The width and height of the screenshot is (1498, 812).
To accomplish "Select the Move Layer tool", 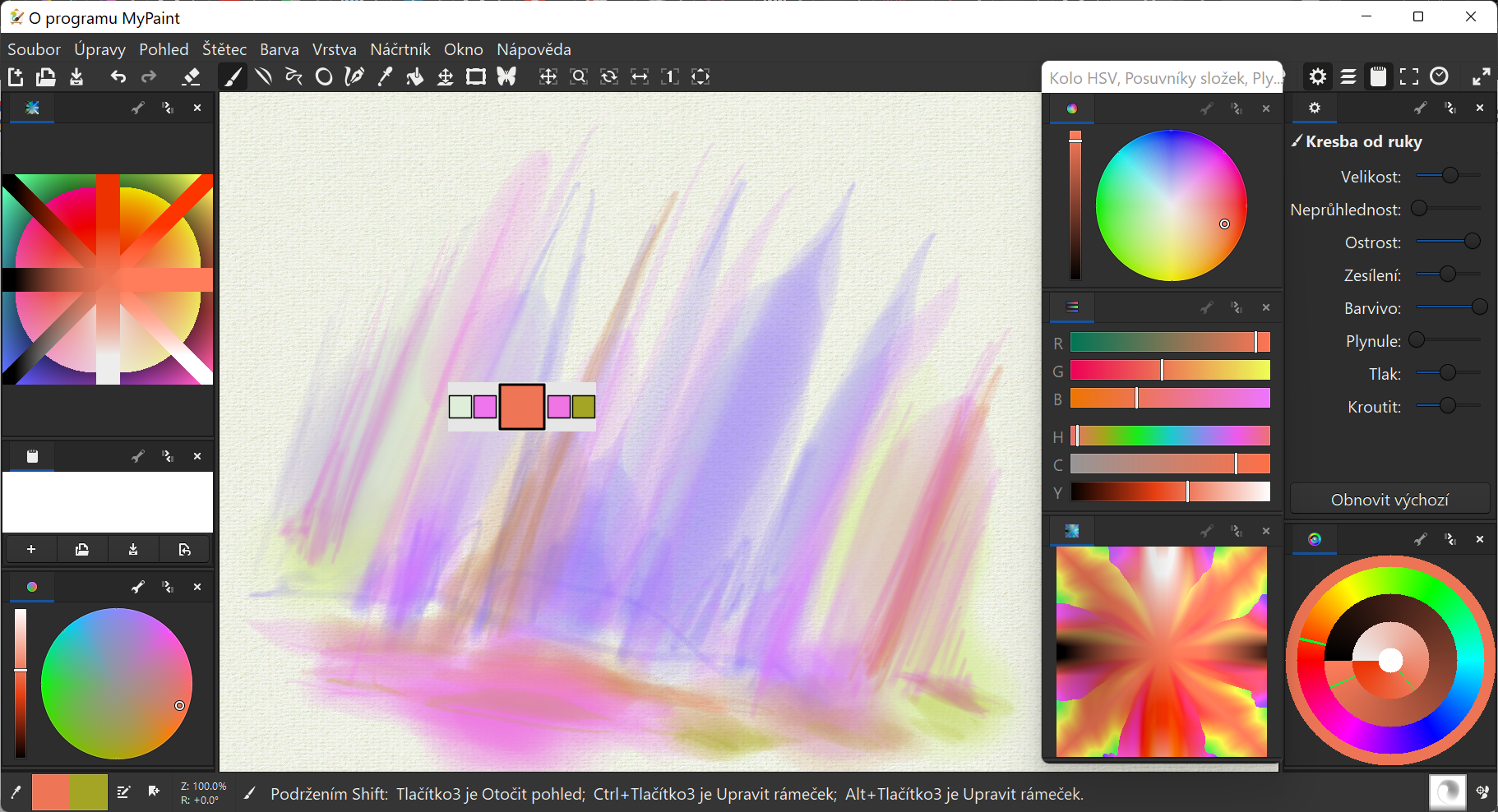I will click(446, 77).
